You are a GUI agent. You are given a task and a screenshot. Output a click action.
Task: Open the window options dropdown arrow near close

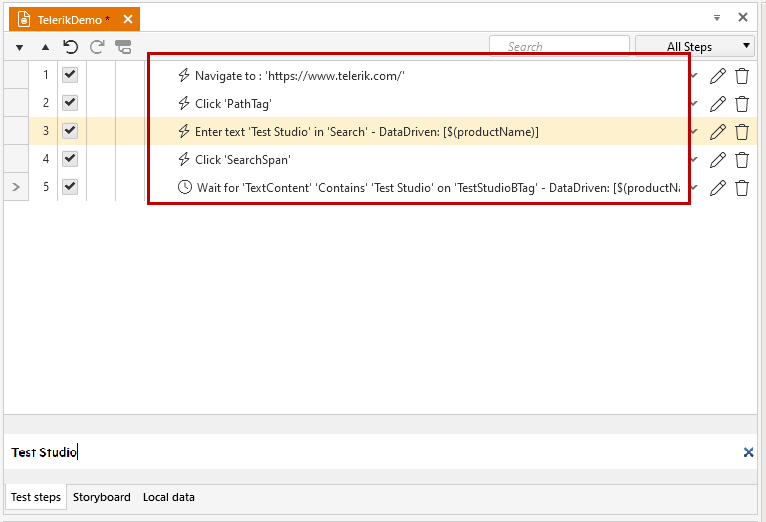tap(717, 18)
